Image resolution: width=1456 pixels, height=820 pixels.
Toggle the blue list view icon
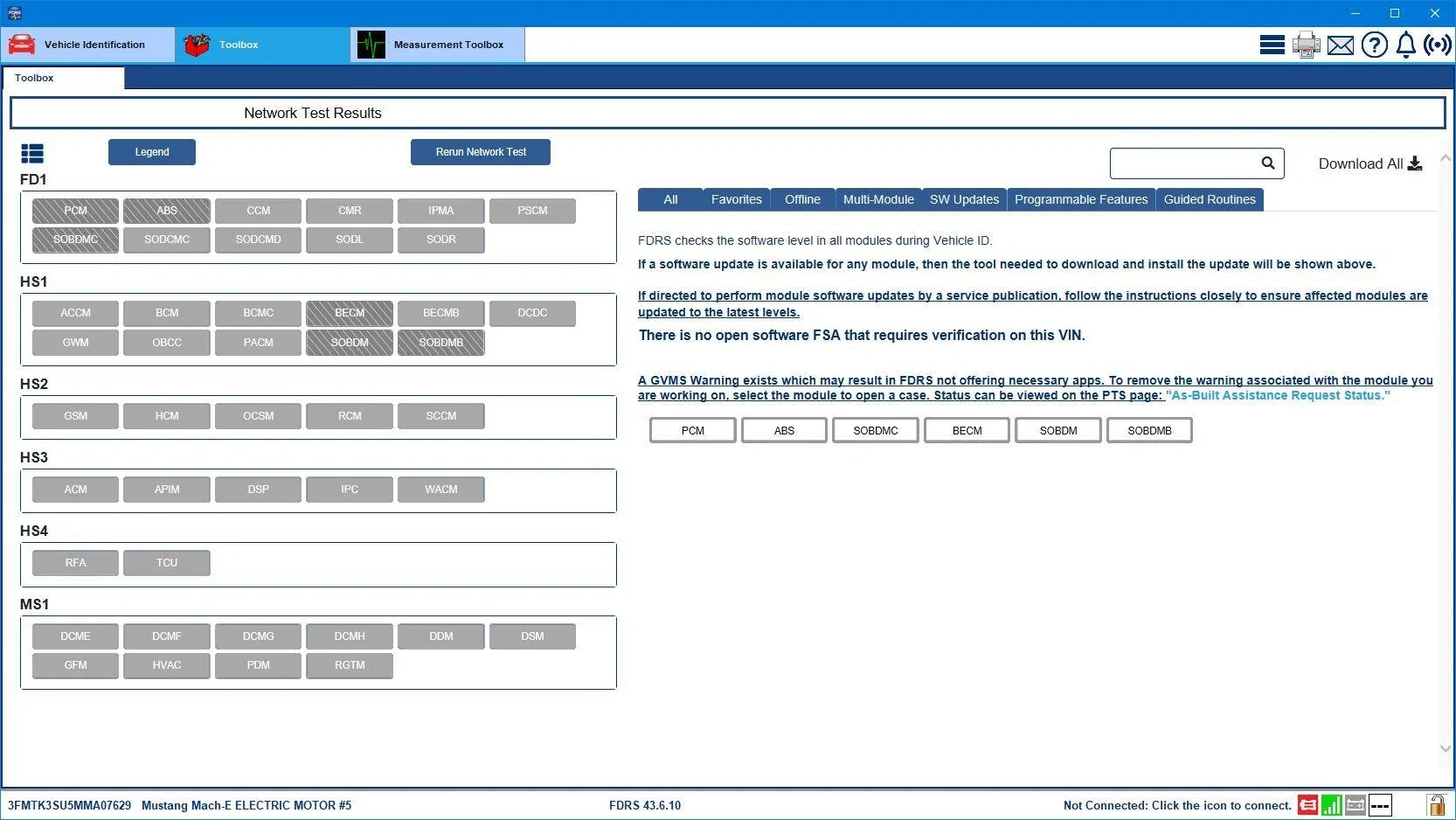click(x=32, y=154)
